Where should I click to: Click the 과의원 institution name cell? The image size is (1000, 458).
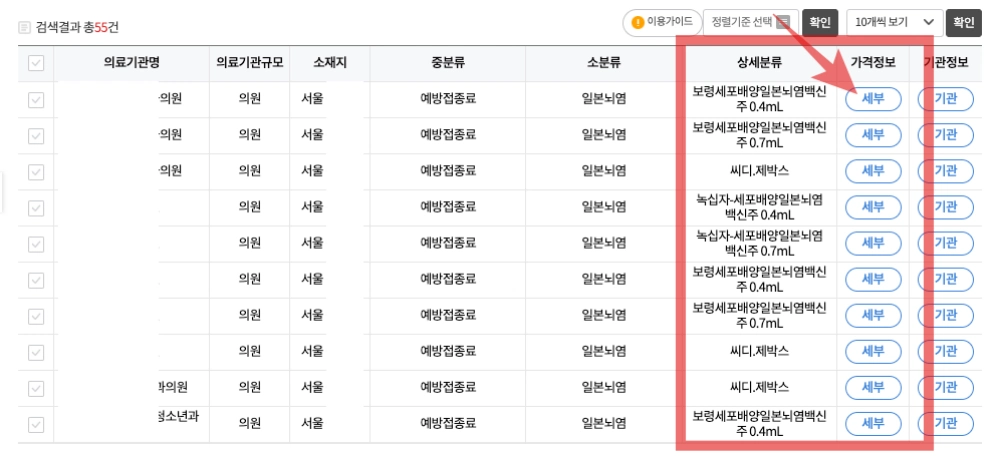[x=131, y=387]
